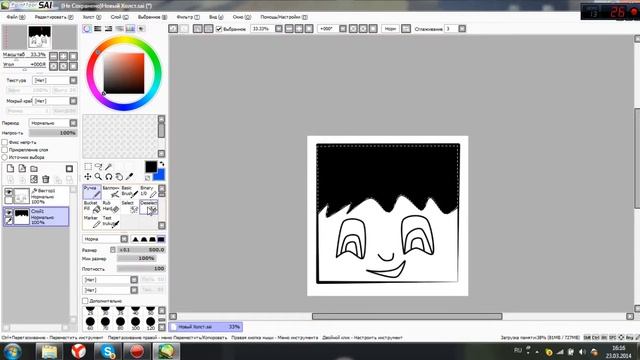
Task: Open Текстура dropdown
Action: (55, 80)
